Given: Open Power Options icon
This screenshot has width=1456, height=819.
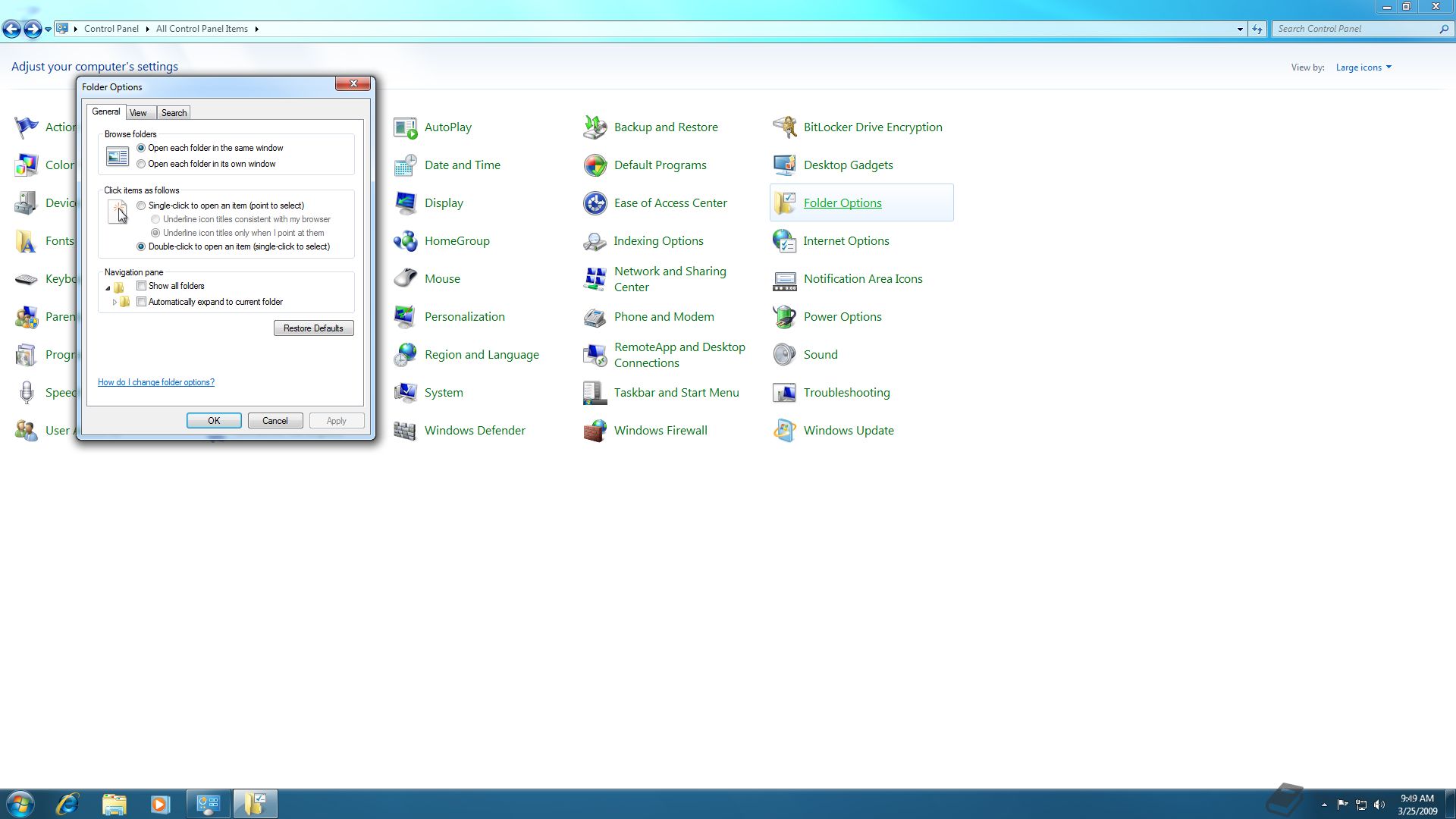Looking at the screenshot, I should coord(785,317).
